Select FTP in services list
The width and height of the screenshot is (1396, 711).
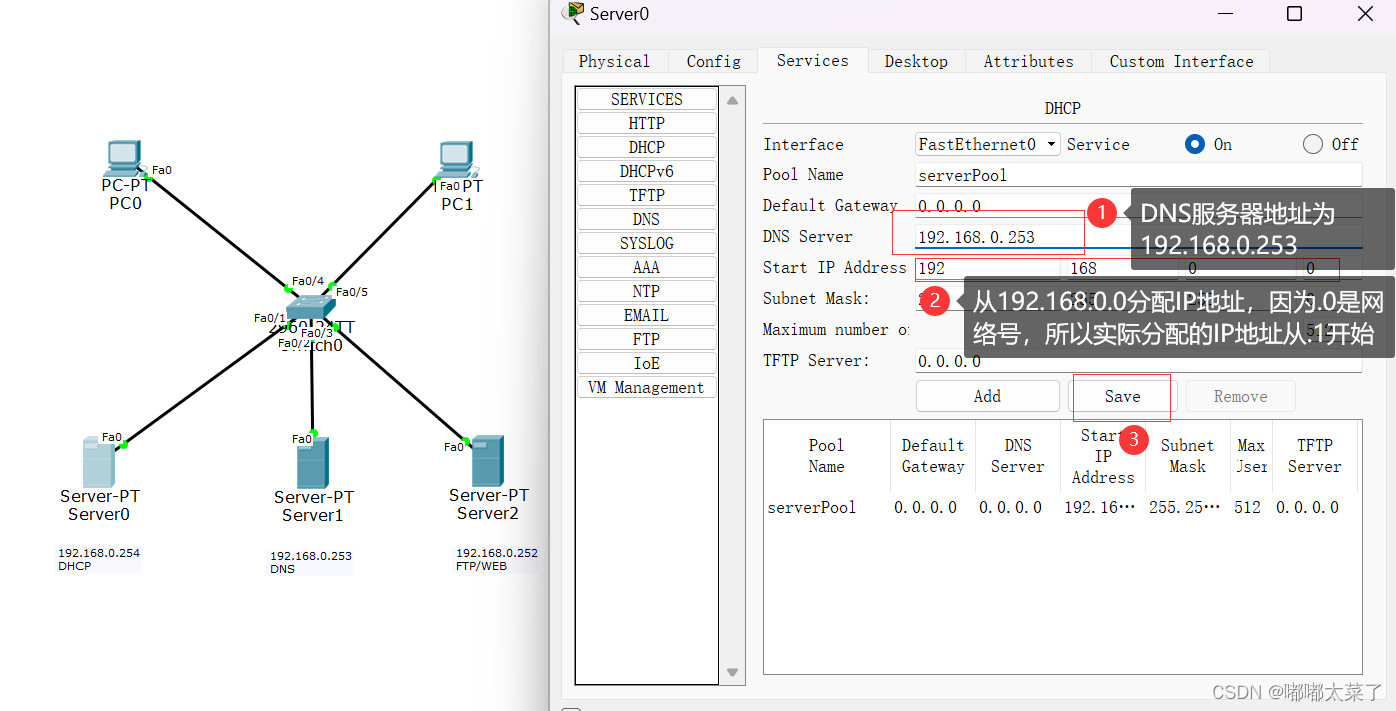click(647, 339)
